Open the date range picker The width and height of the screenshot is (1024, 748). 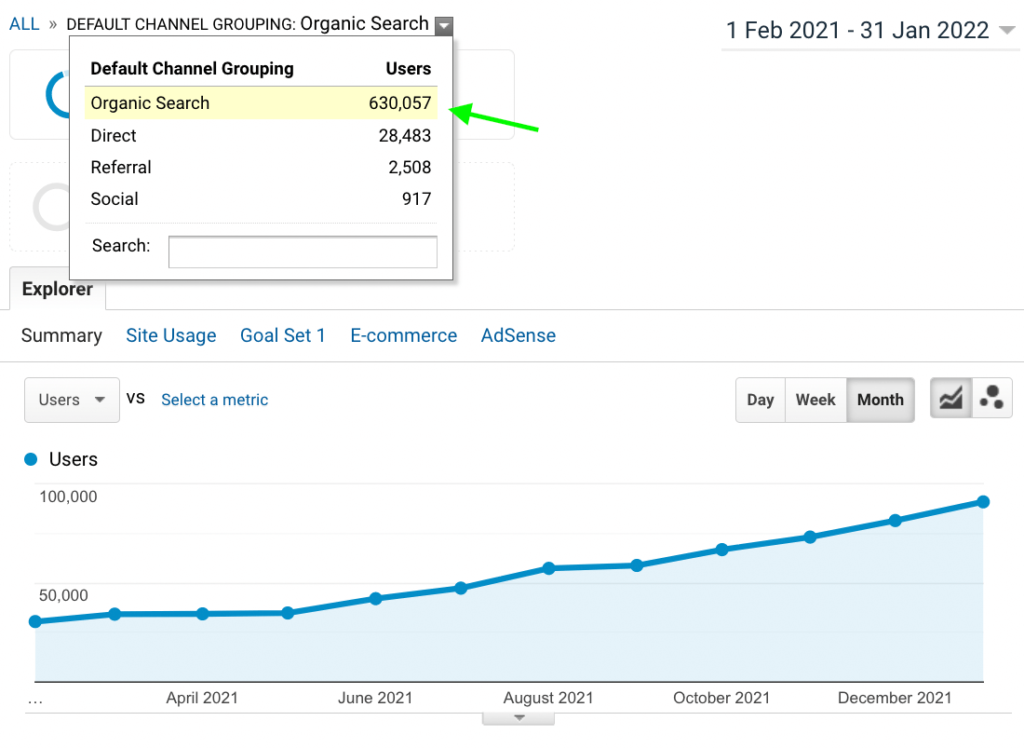pyautogui.click(x=870, y=31)
